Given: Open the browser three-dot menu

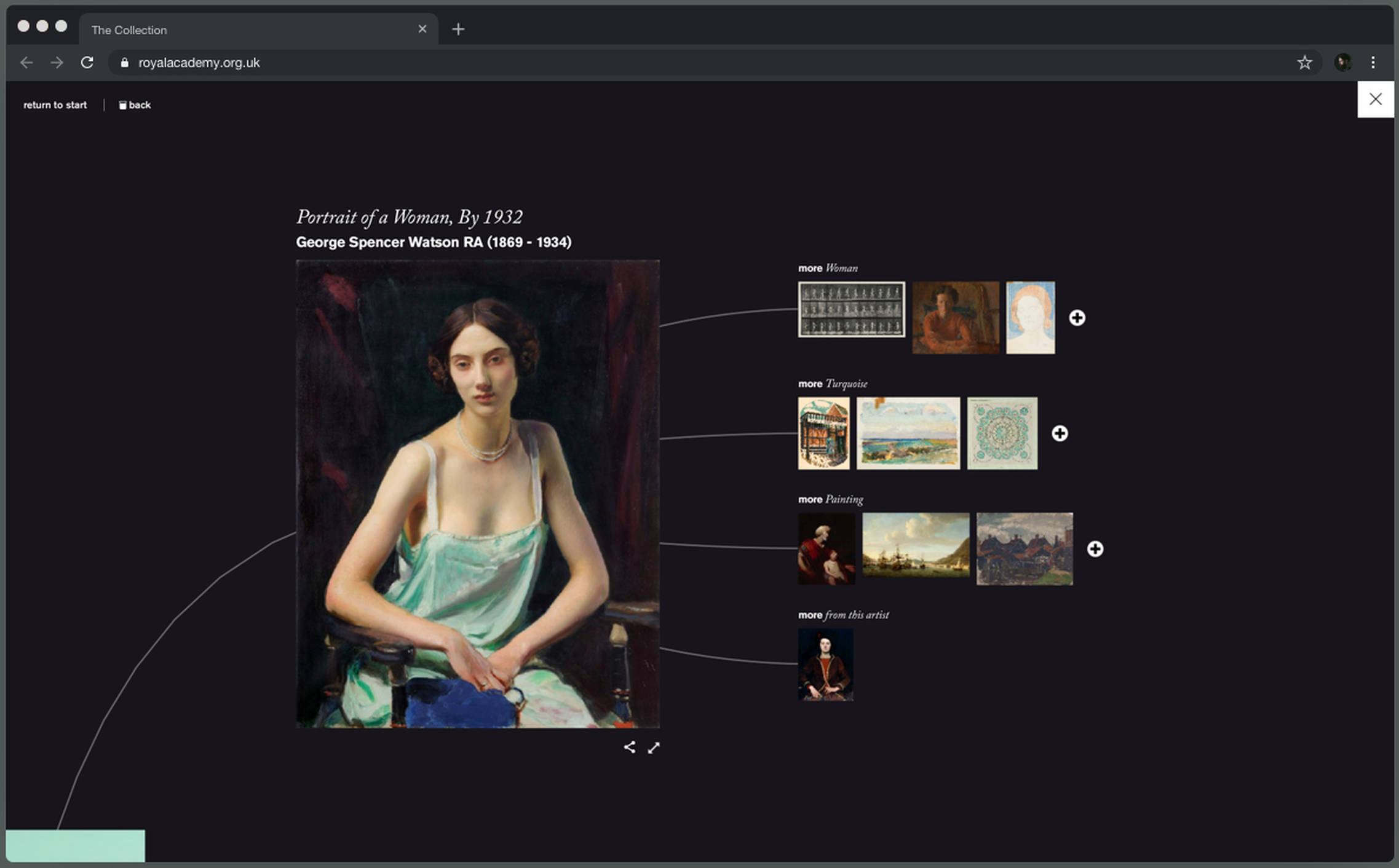Looking at the screenshot, I should [x=1373, y=63].
